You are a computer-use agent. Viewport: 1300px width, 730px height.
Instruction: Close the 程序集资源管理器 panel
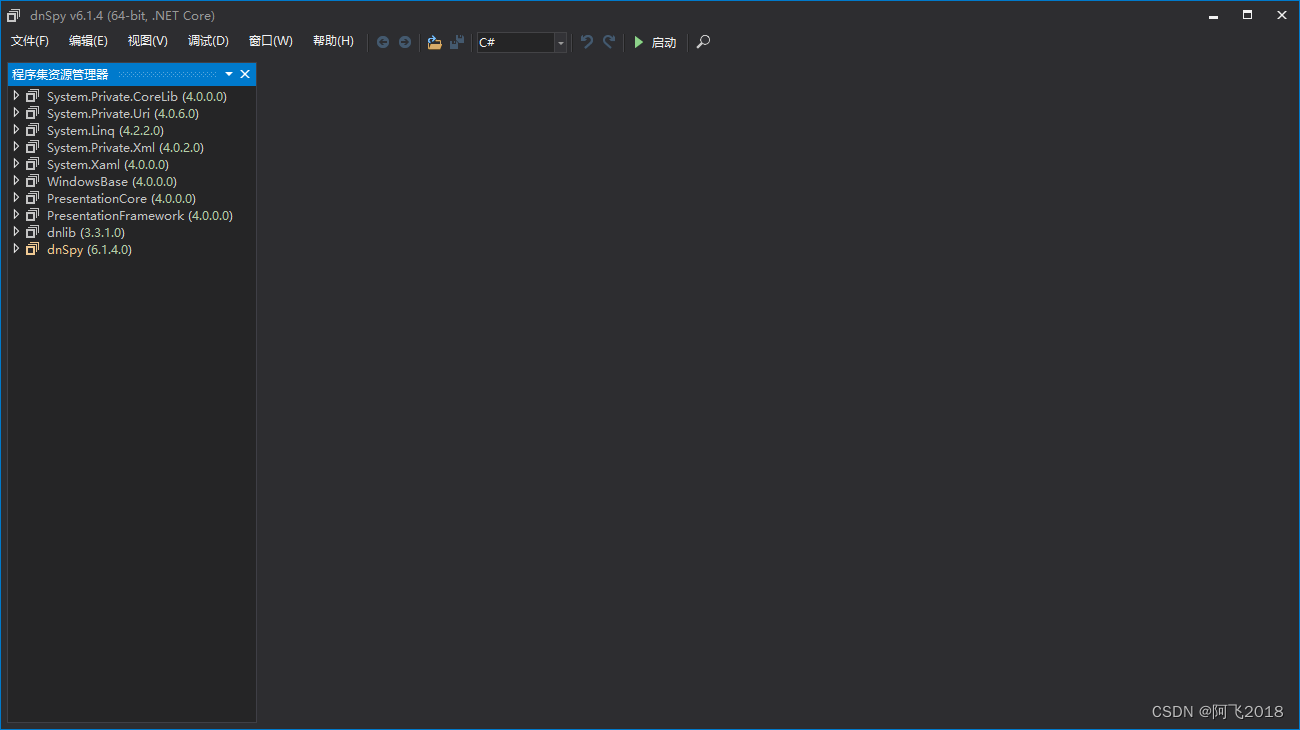(x=245, y=73)
